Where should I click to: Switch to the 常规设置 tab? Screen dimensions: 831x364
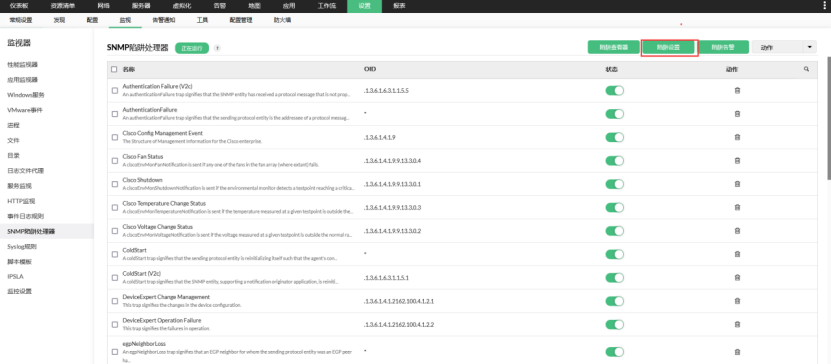tap(21, 20)
